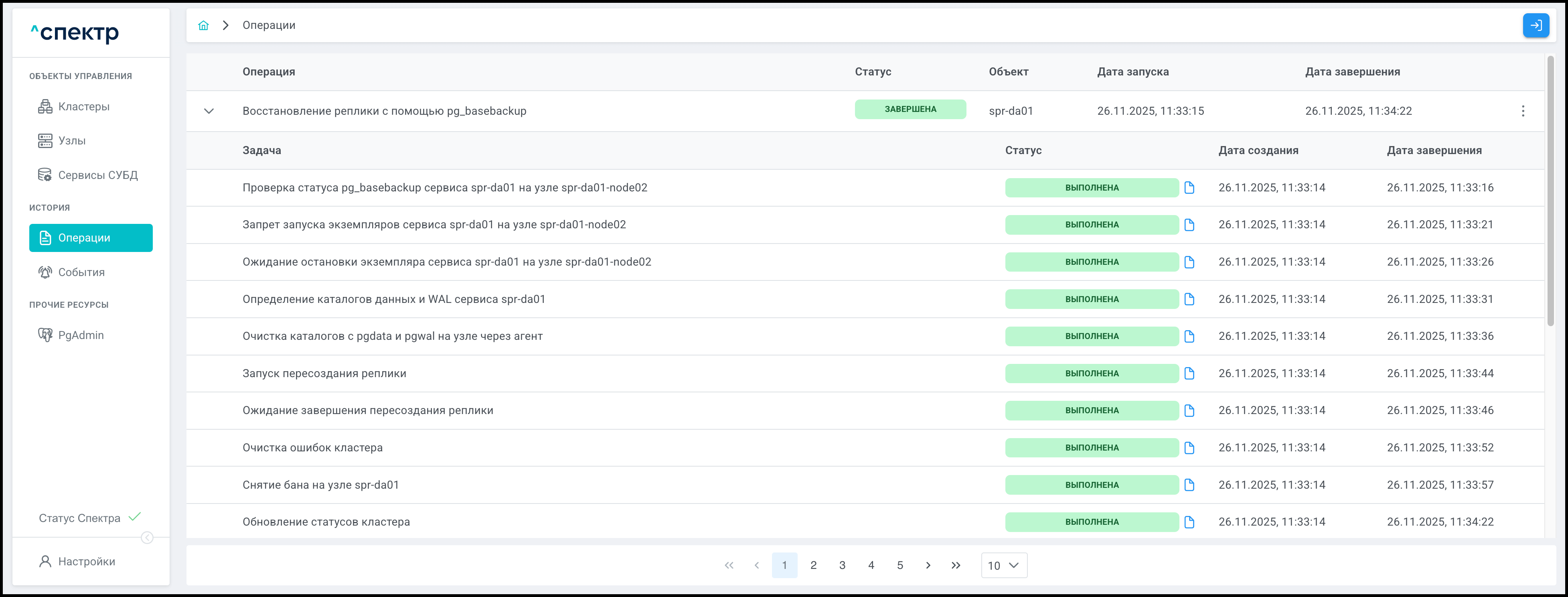1568x597 pixels.
Task: Jump to last page of operations
Action: click(x=956, y=565)
